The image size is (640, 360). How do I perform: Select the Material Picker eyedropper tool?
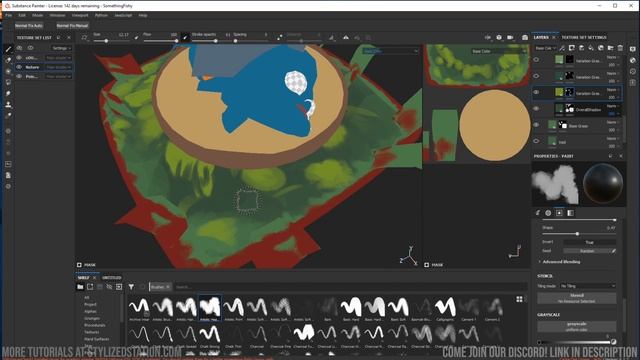coord(8,116)
